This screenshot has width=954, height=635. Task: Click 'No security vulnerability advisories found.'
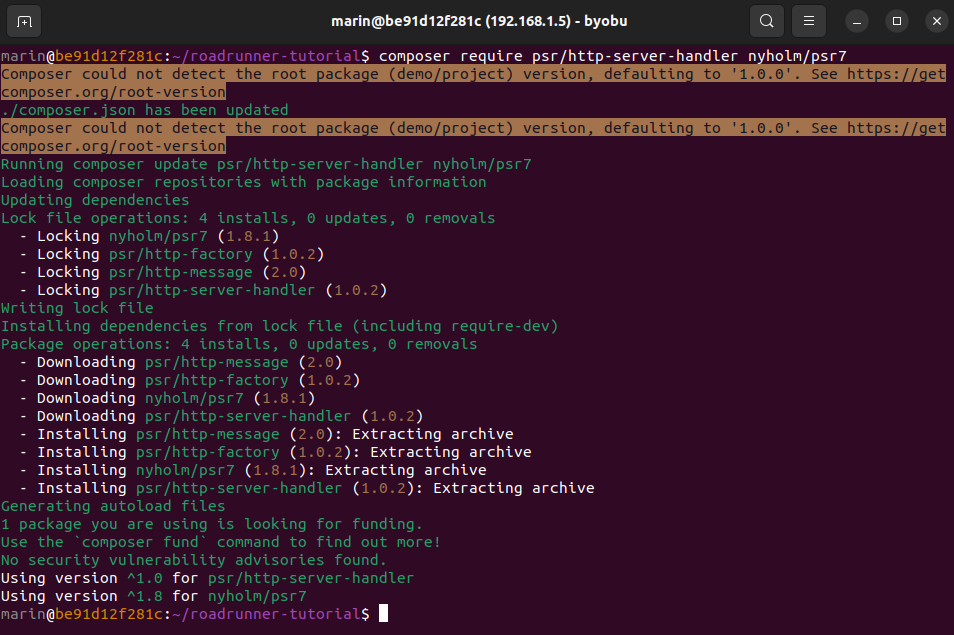pos(194,560)
